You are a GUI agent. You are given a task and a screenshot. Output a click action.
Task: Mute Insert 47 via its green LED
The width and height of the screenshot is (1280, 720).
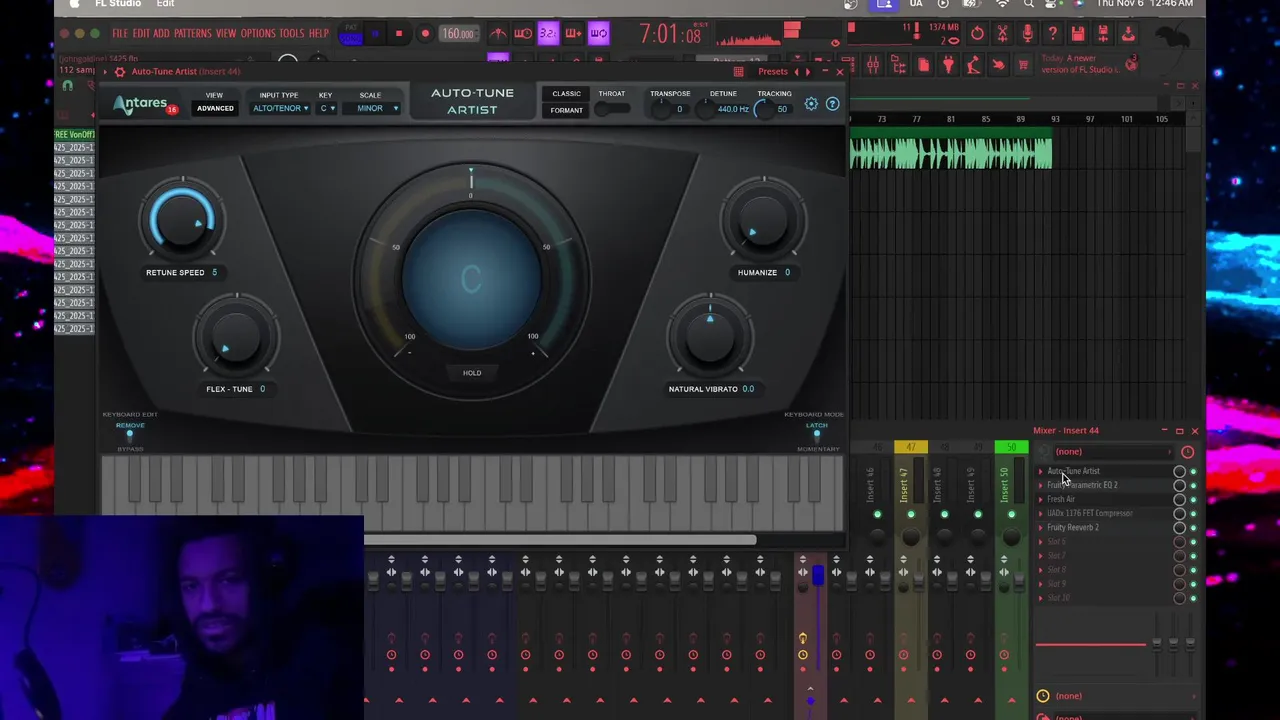[911, 515]
